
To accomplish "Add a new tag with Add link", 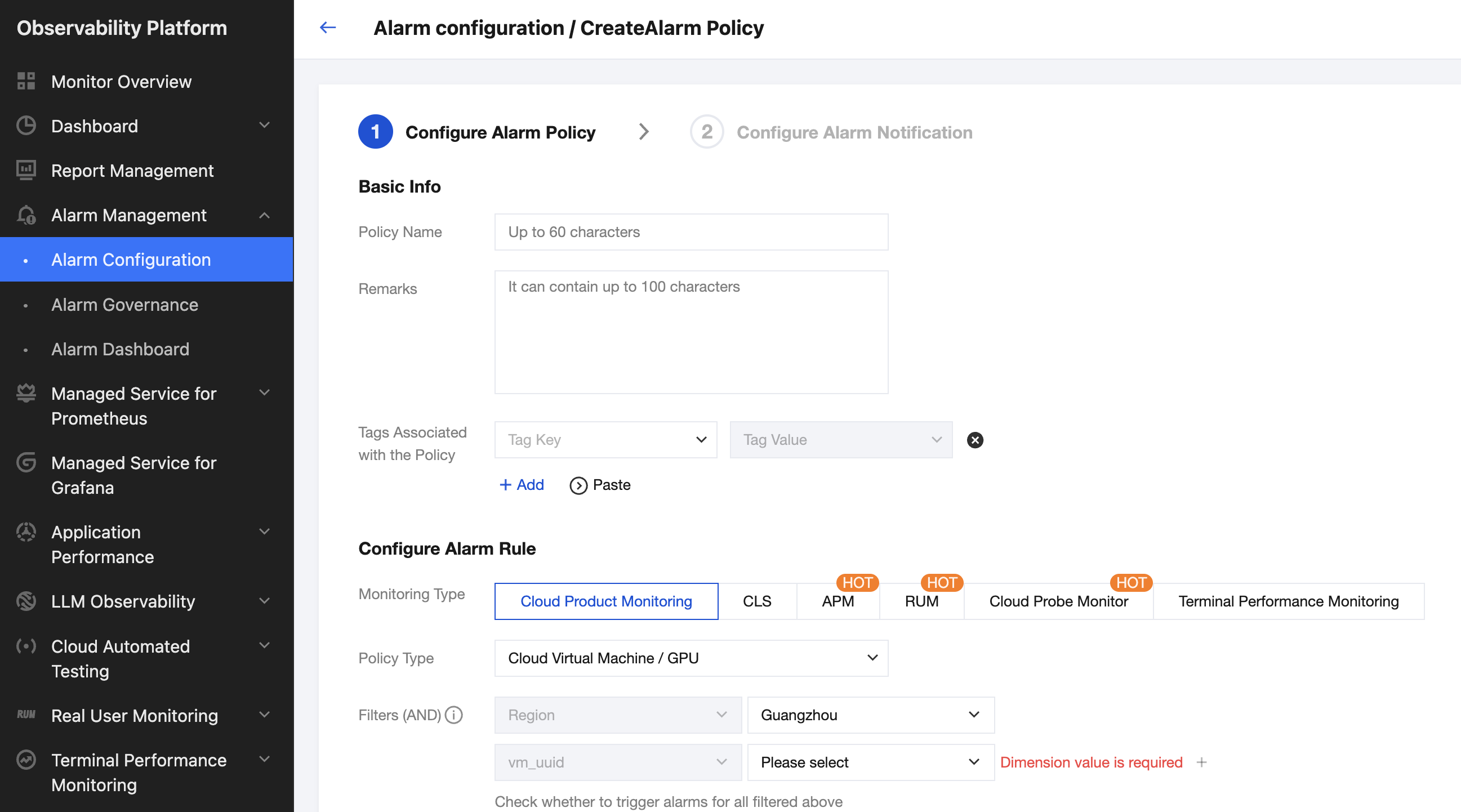I will tap(521, 485).
